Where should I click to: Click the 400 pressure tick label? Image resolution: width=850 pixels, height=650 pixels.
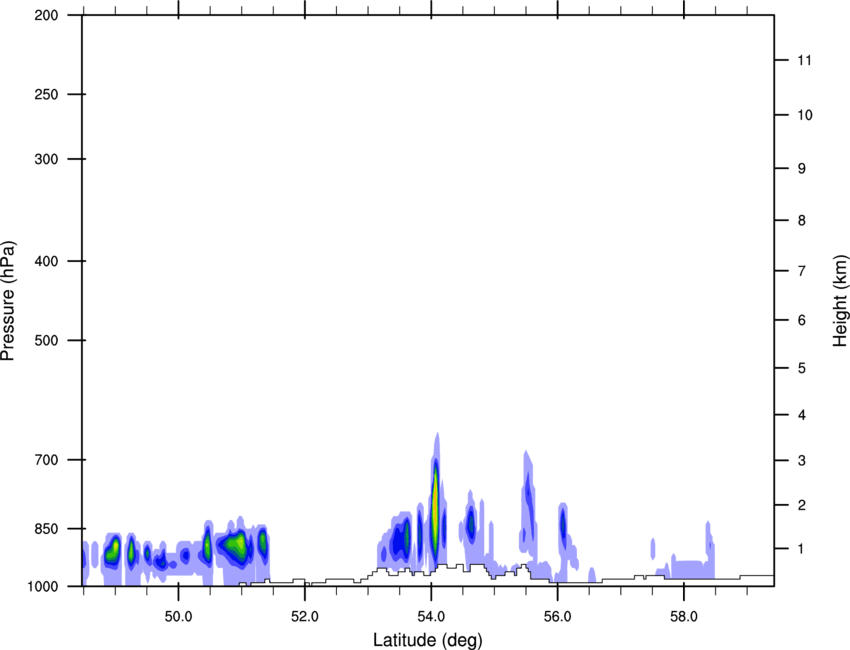(47, 261)
